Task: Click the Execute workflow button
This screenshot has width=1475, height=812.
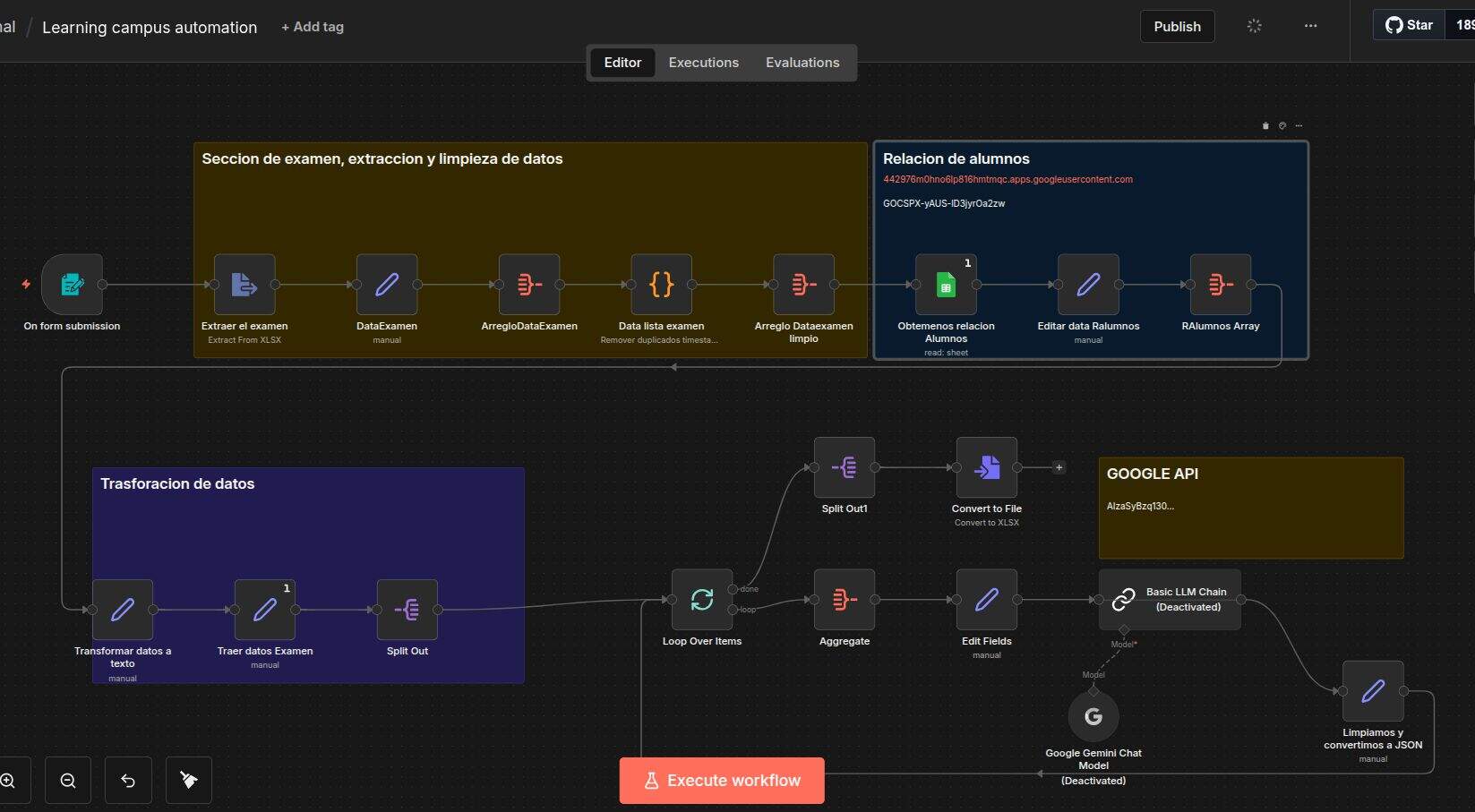Action: (722, 781)
